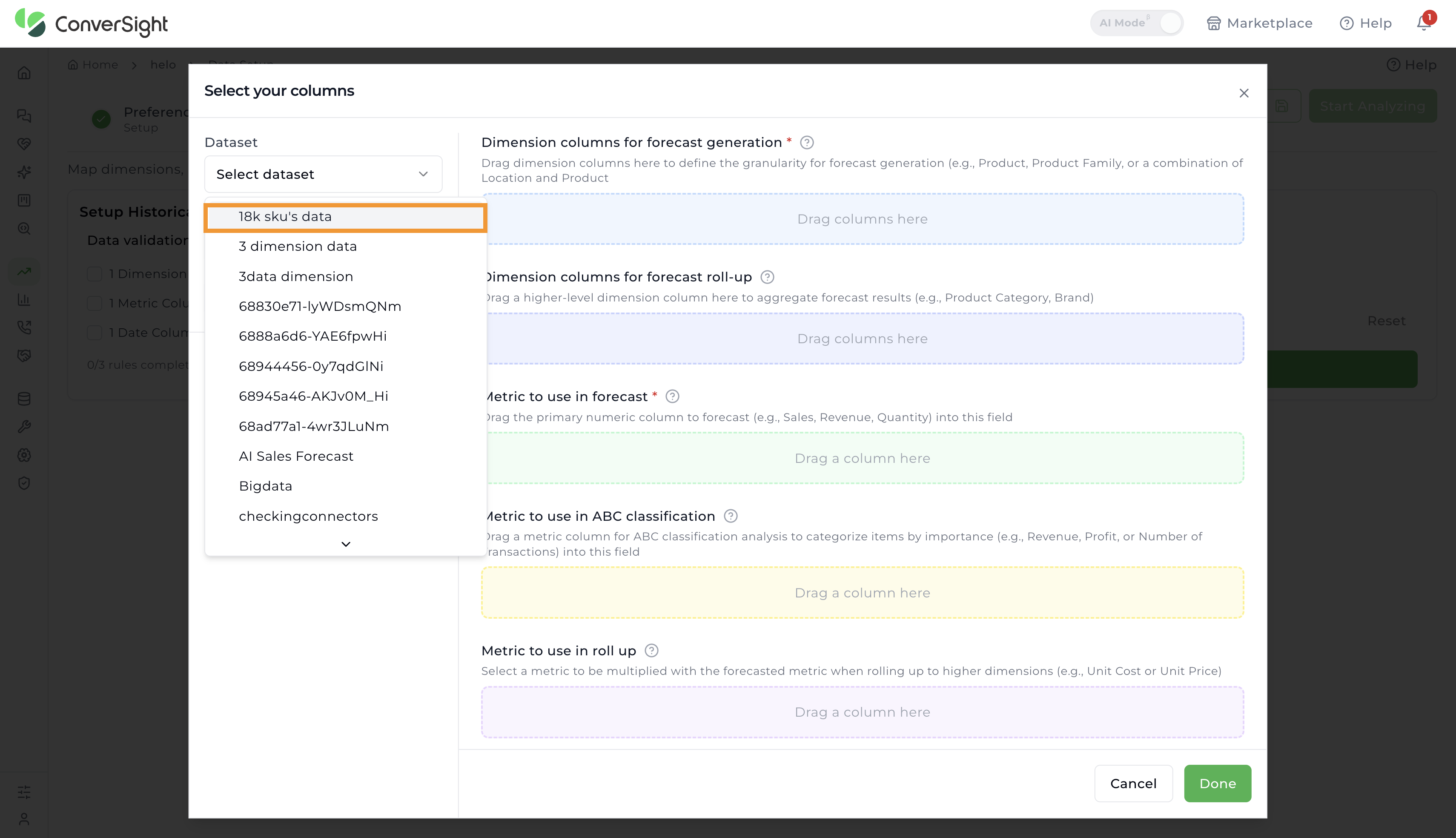Check the 1 Dimension validation checkbox

tap(95, 273)
